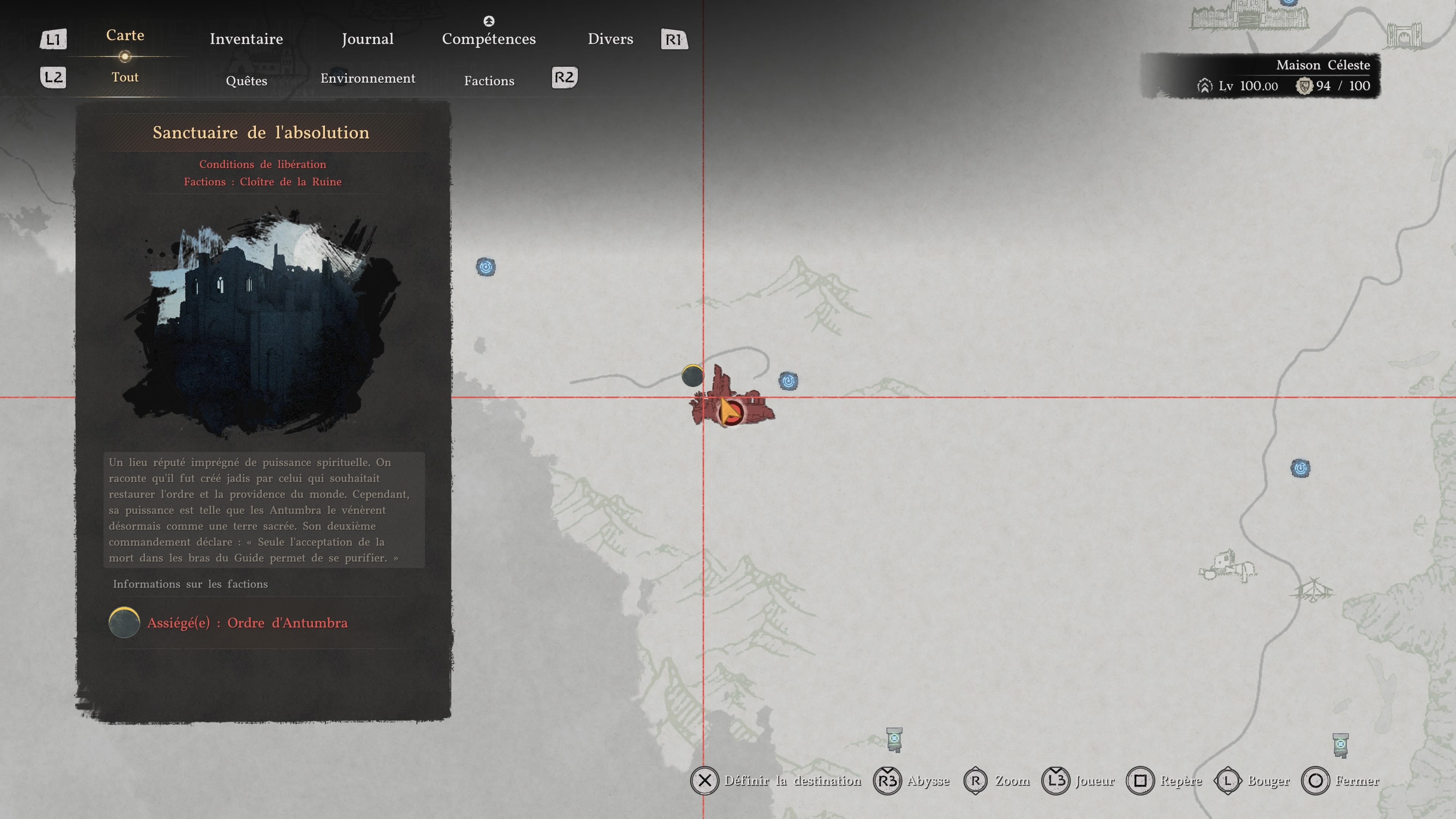Select the red Sanctuaire silhouette on the map

pos(732,397)
